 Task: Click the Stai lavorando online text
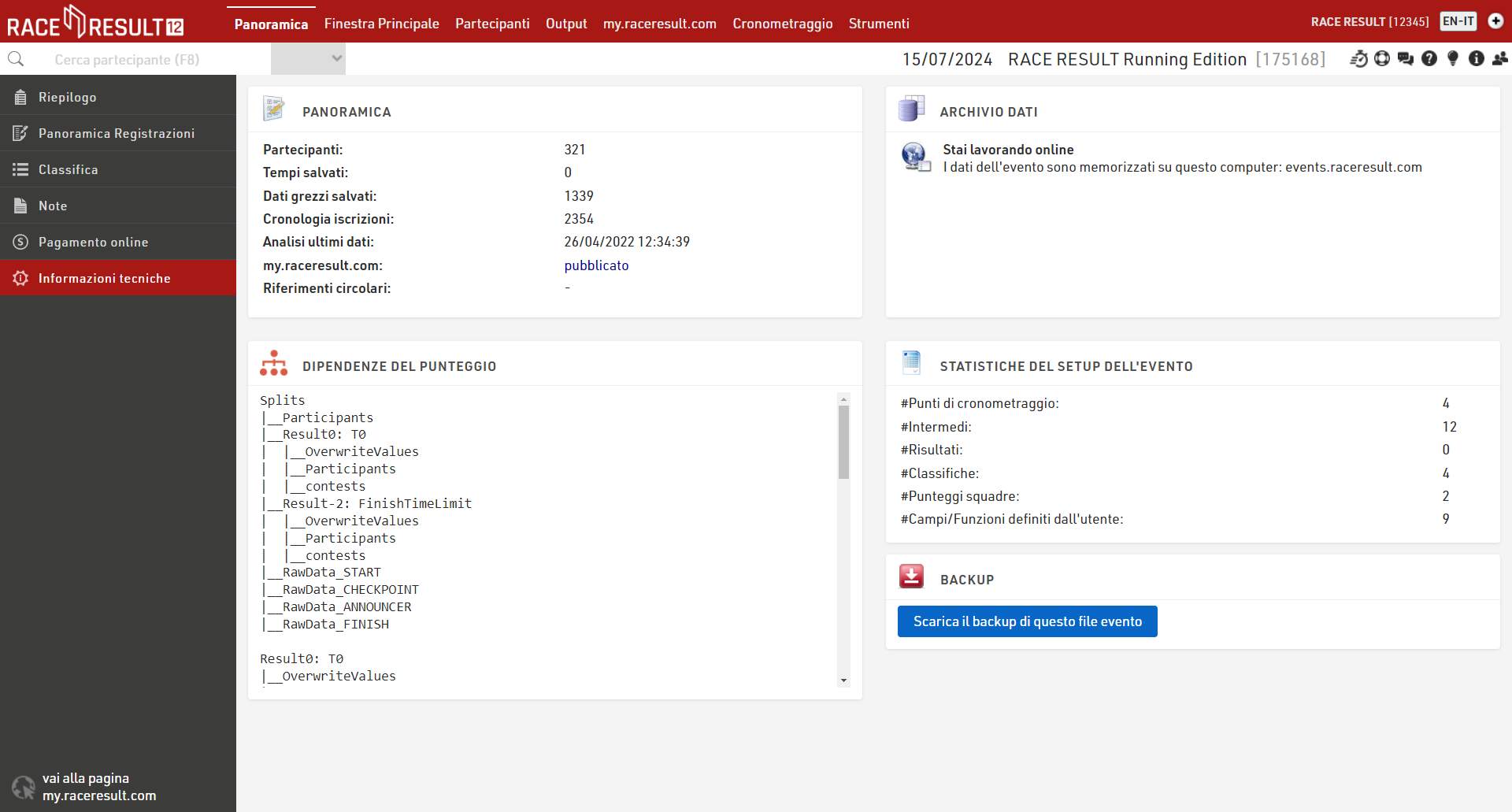click(1008, 150)
